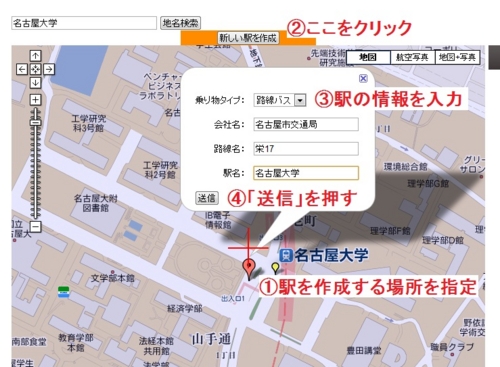The width and height of the screenshot is (500, 367).
Task: Click the green convenience store icon
Action: pos(63,291)
